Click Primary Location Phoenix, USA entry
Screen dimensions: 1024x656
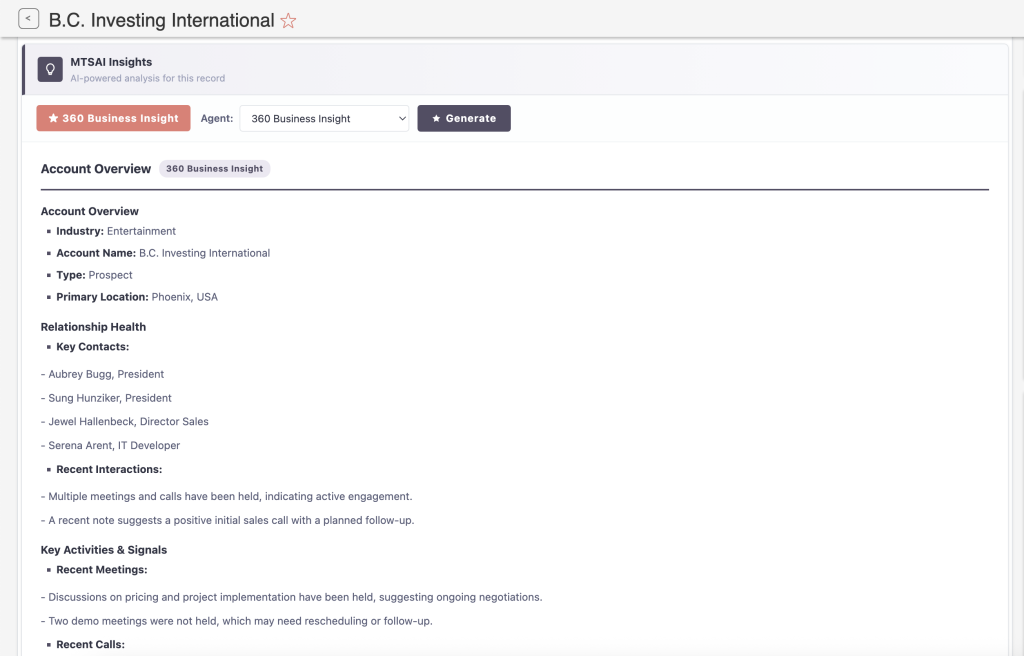[x=136, y=297]
